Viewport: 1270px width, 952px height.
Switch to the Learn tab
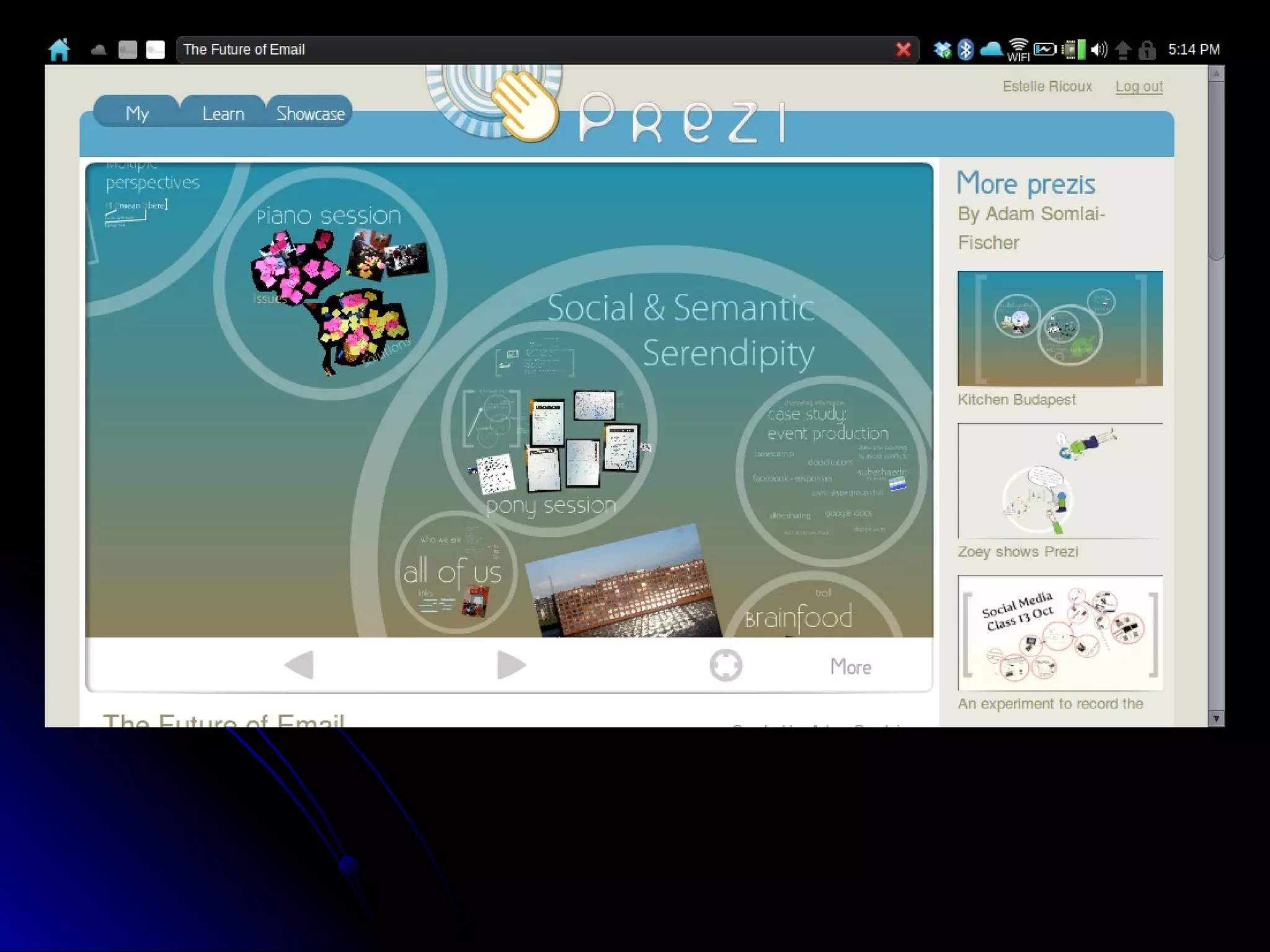coord(223,114)
